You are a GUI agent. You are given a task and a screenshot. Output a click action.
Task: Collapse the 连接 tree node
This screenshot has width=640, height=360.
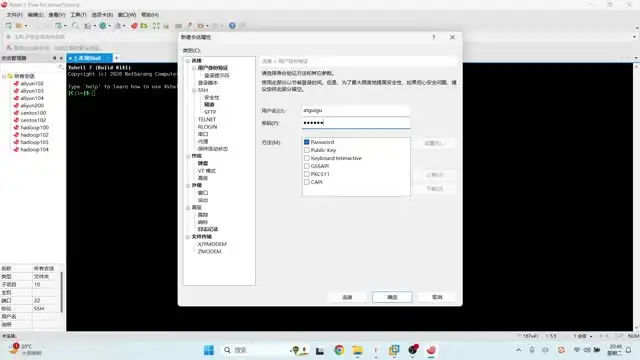[x=188, y=61]
